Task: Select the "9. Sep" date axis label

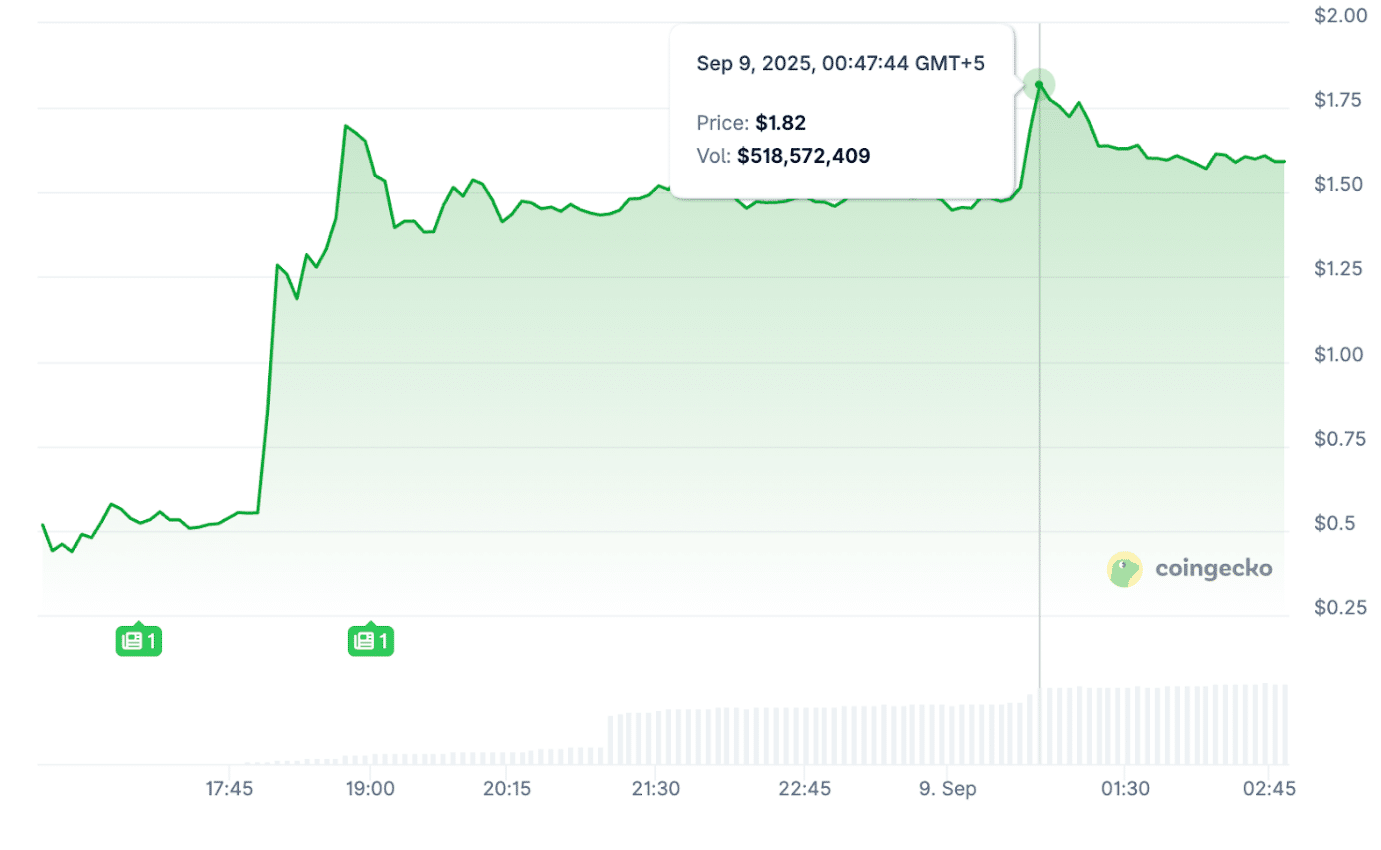Action: click(946, 788)
